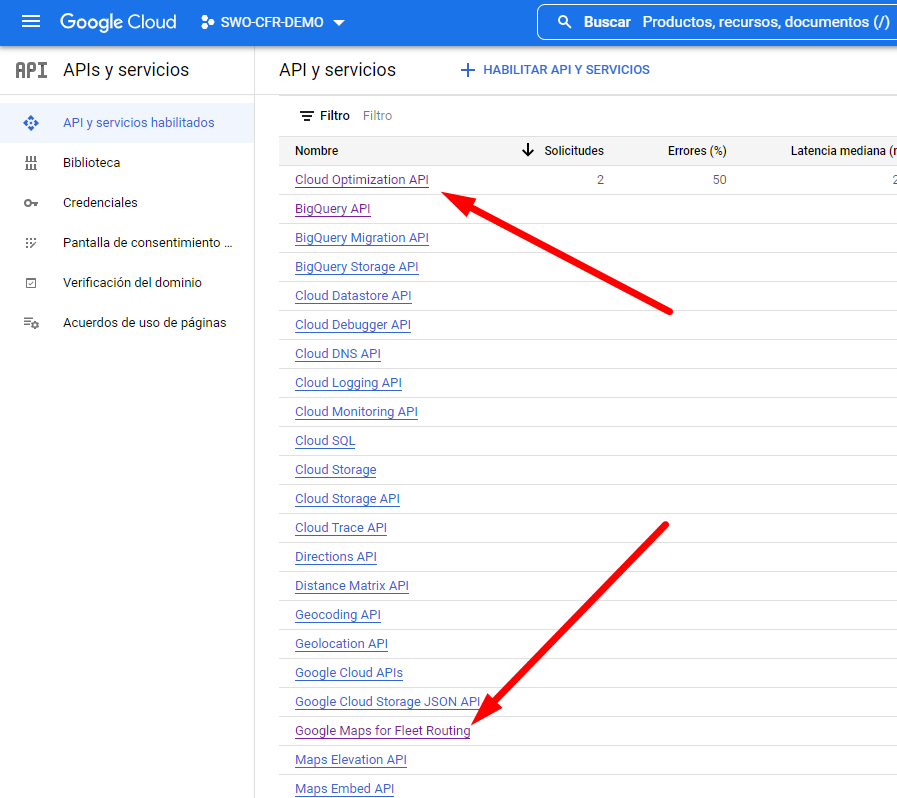Select API y servicios habilitados
The height and width of the screenshot is (798, 897).
click(138, 123)
